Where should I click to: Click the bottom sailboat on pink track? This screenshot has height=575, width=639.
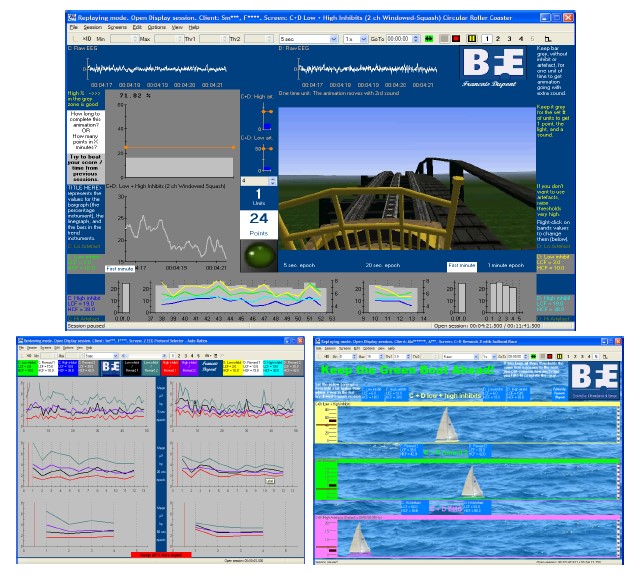359,539
